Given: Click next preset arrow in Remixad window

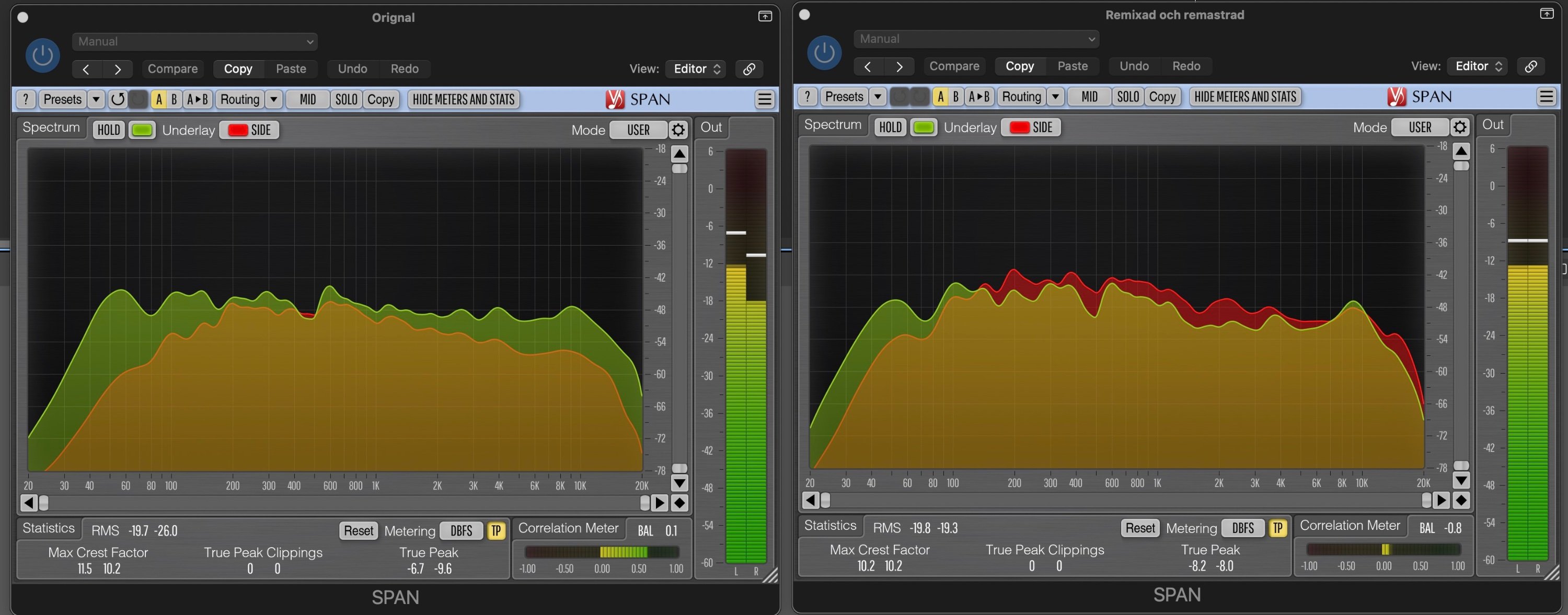Looking at the screenshot, I should tap(899, 66).
